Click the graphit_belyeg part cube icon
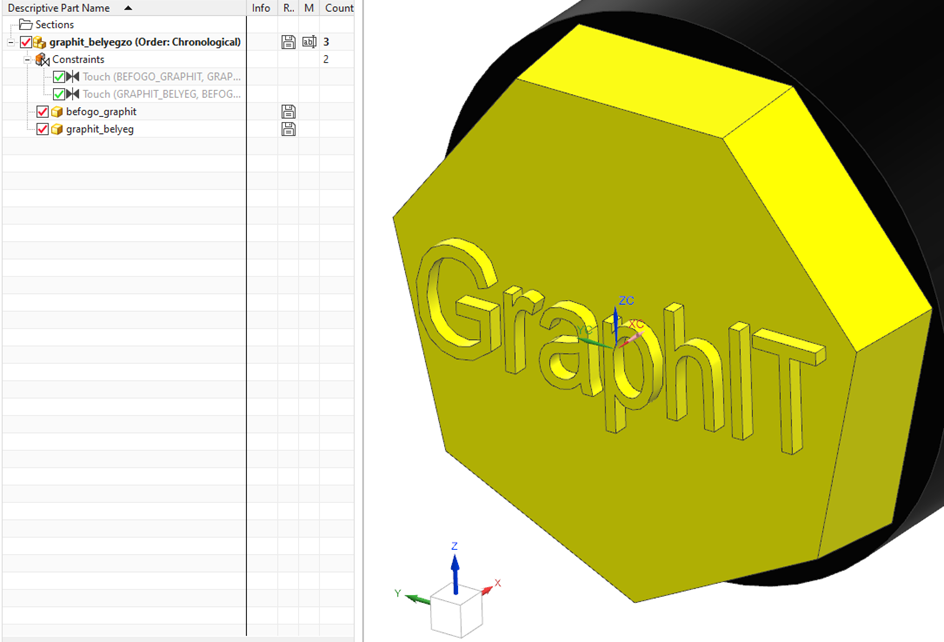The height and width of the screenshot is (642, 944). point(57,130)
